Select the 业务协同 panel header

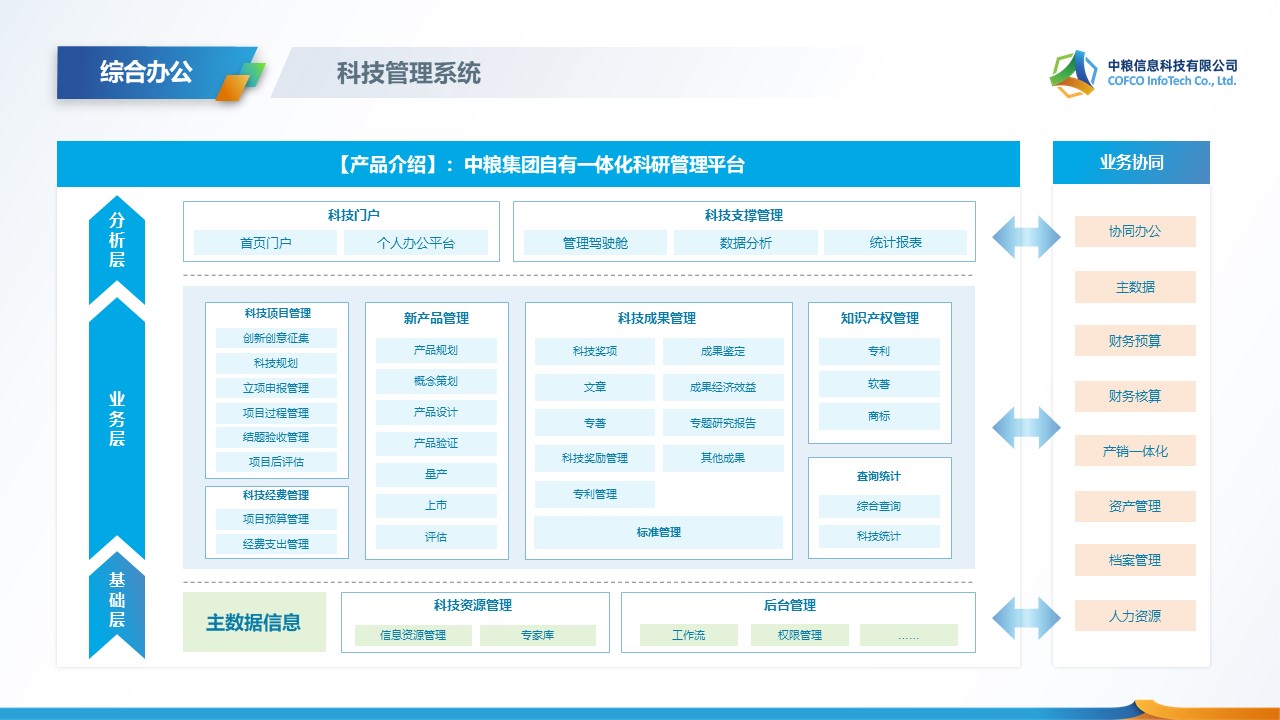coord(1131,163)
